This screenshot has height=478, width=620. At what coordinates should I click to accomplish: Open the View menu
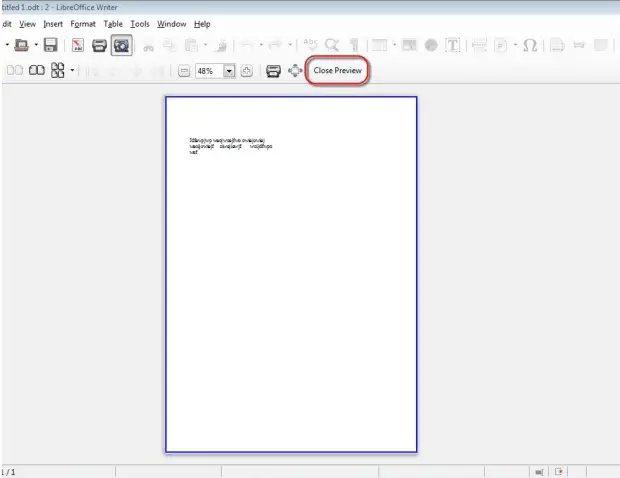[x=27, y=23]
